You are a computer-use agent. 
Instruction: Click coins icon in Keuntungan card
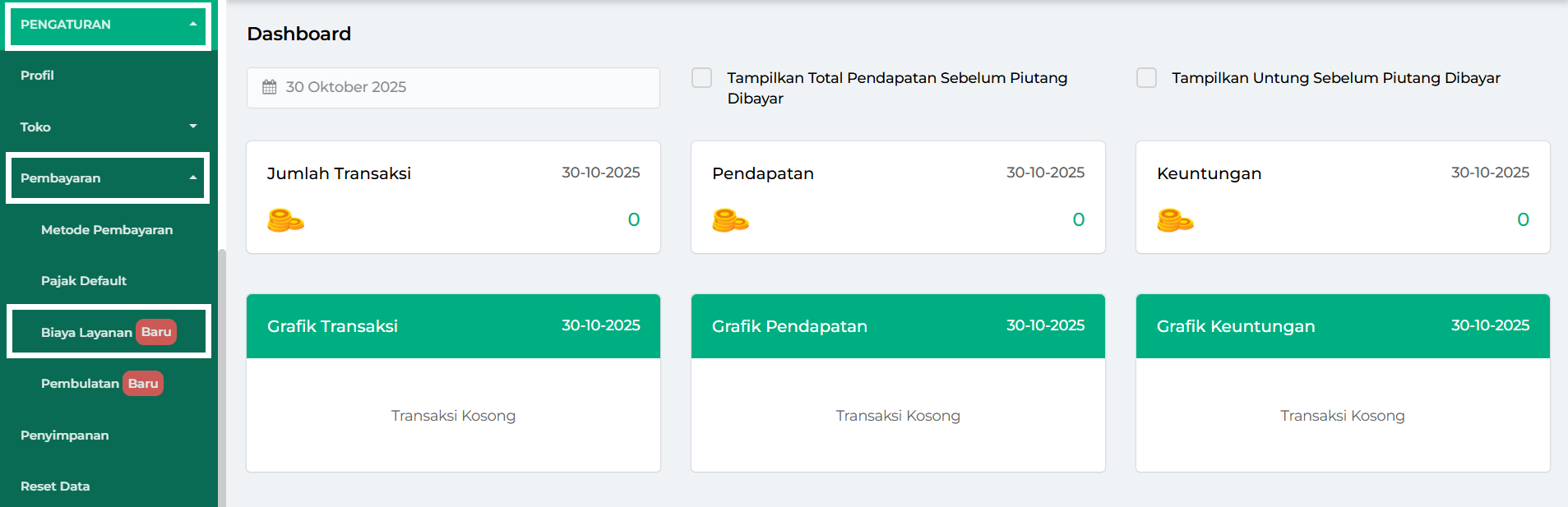pyautogui.click(x=1175, y=220)
